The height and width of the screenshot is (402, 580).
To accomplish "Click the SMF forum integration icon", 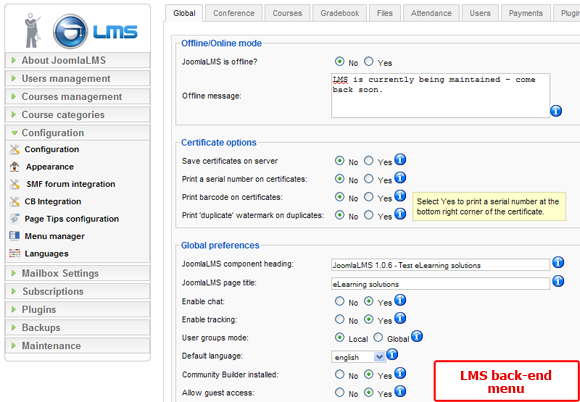I will (x=14, y=184).
